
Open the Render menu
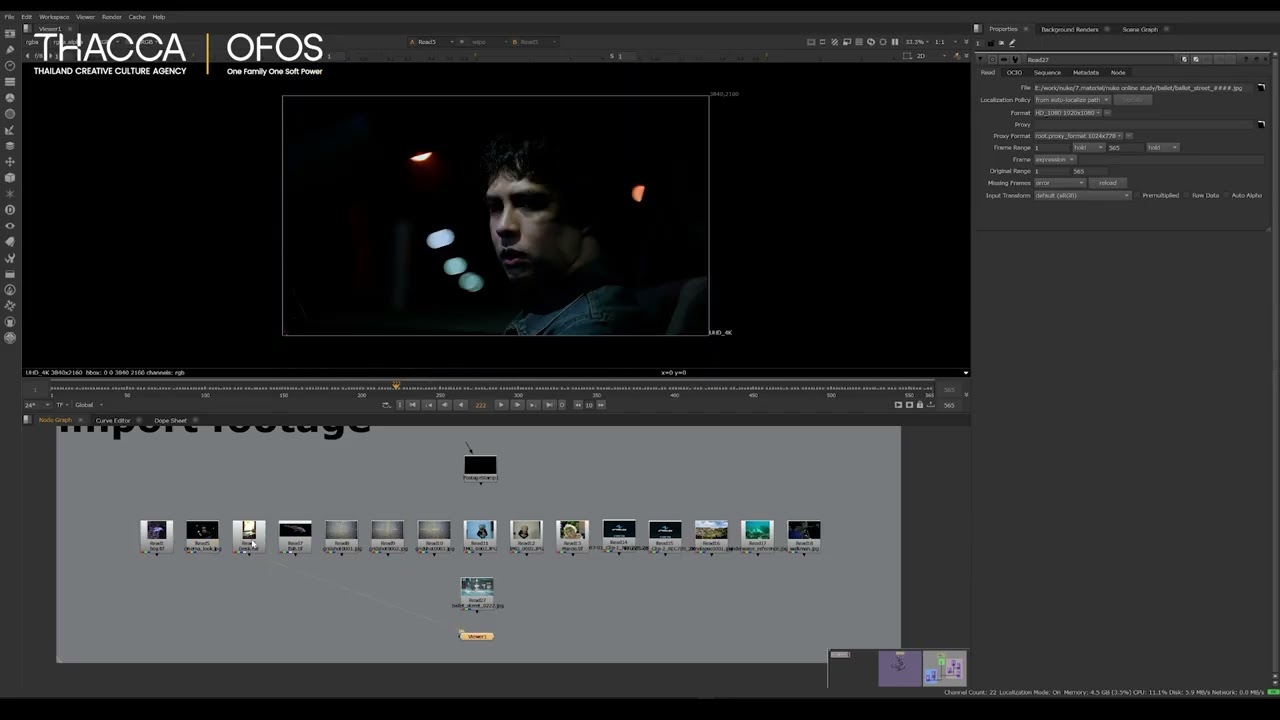112,17
